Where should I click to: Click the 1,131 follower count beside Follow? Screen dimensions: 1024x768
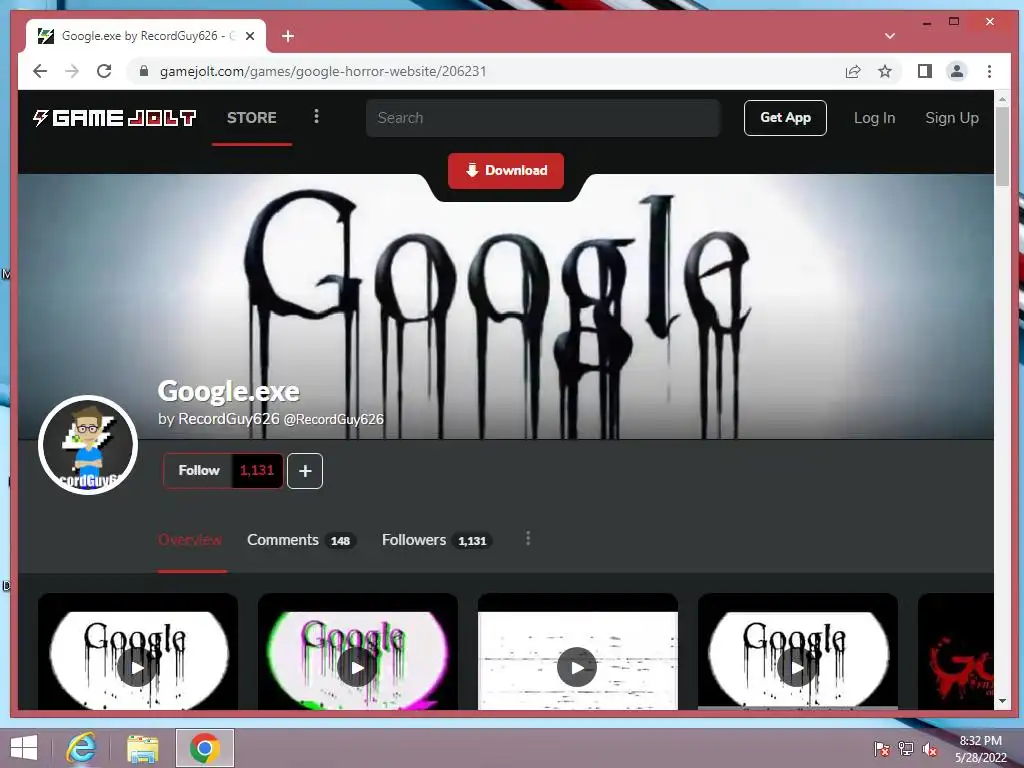point(257,470)
